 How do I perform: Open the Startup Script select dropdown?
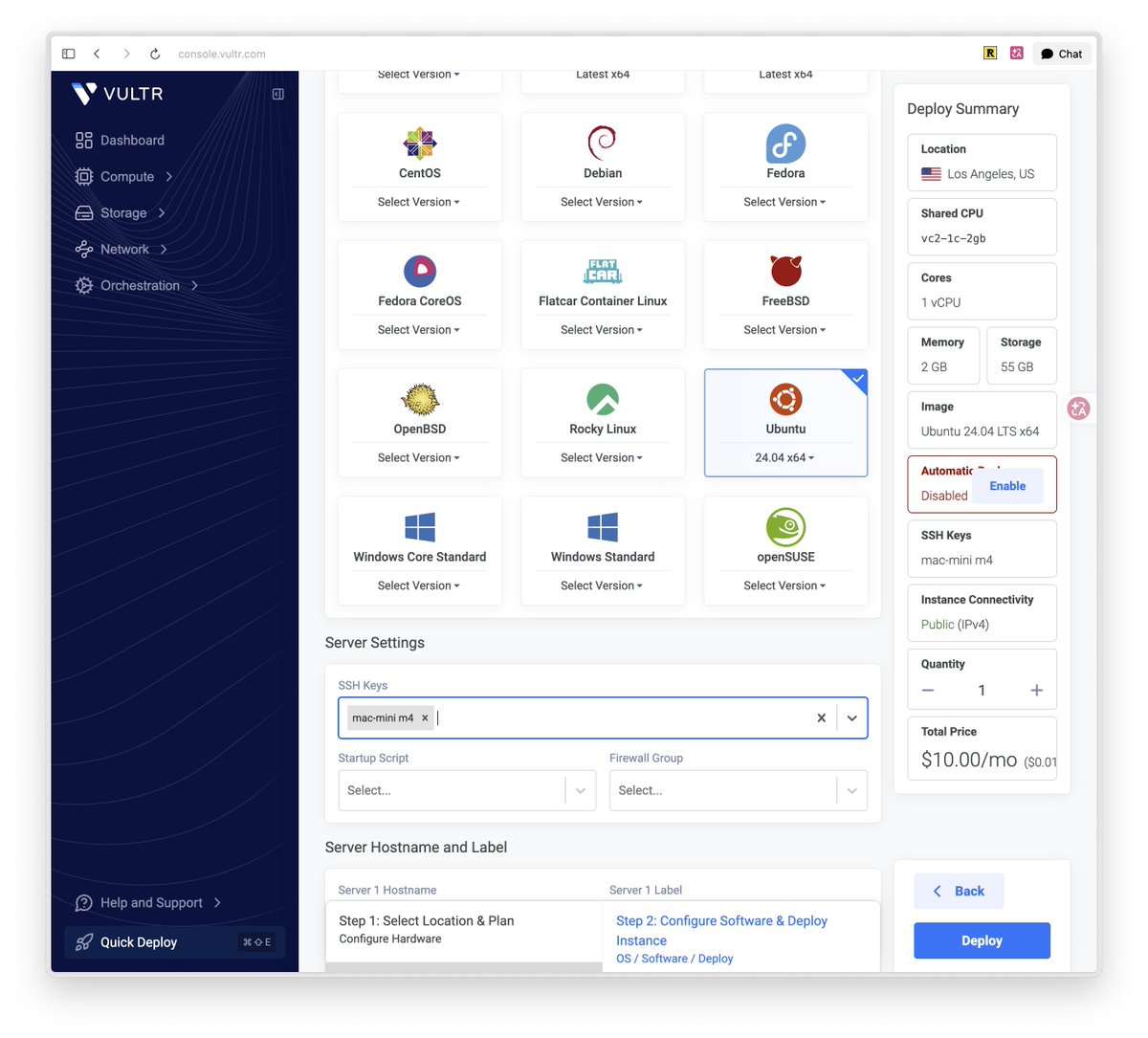point(467,791)
